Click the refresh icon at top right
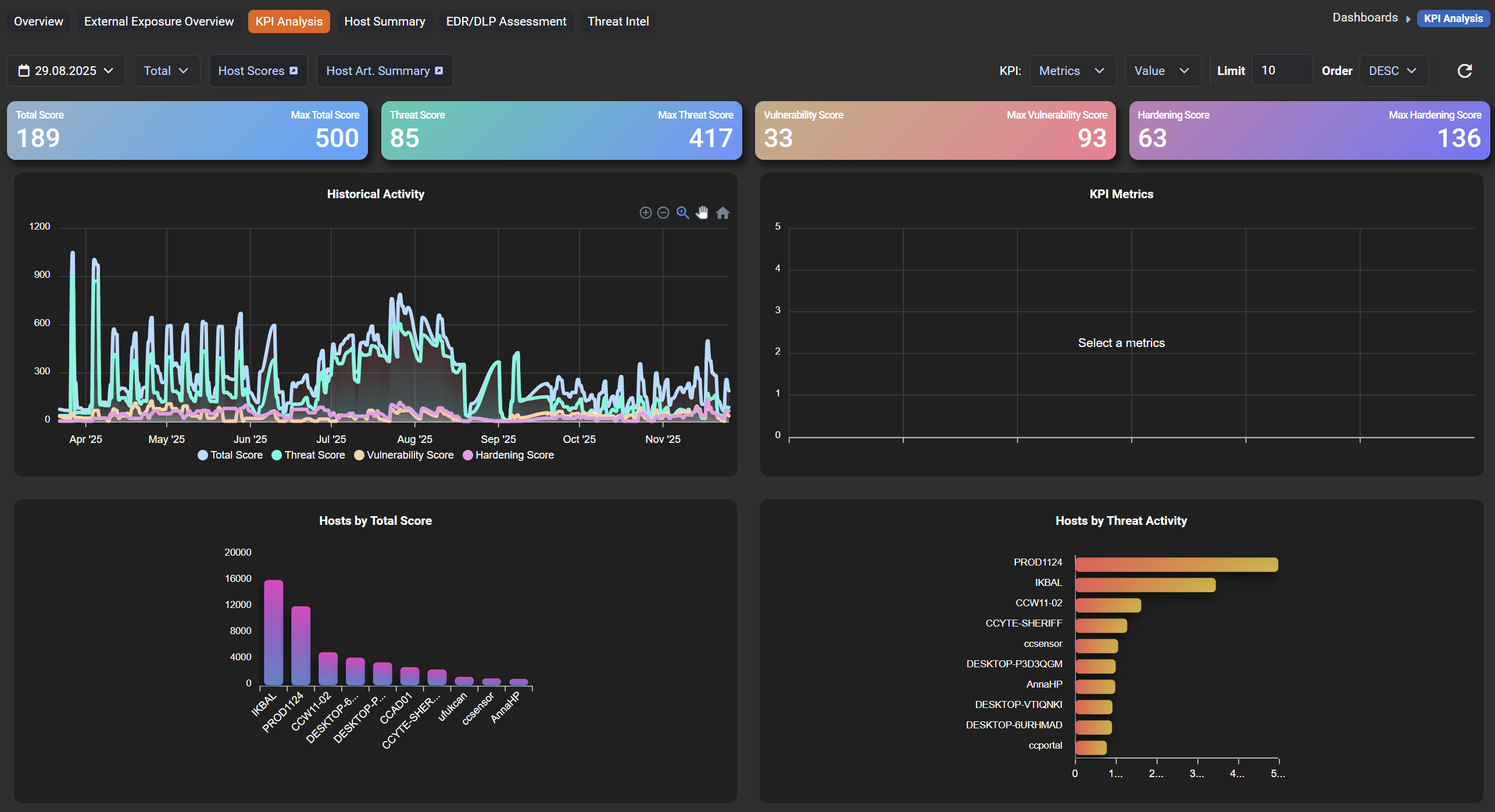 tap(1464, 71)
